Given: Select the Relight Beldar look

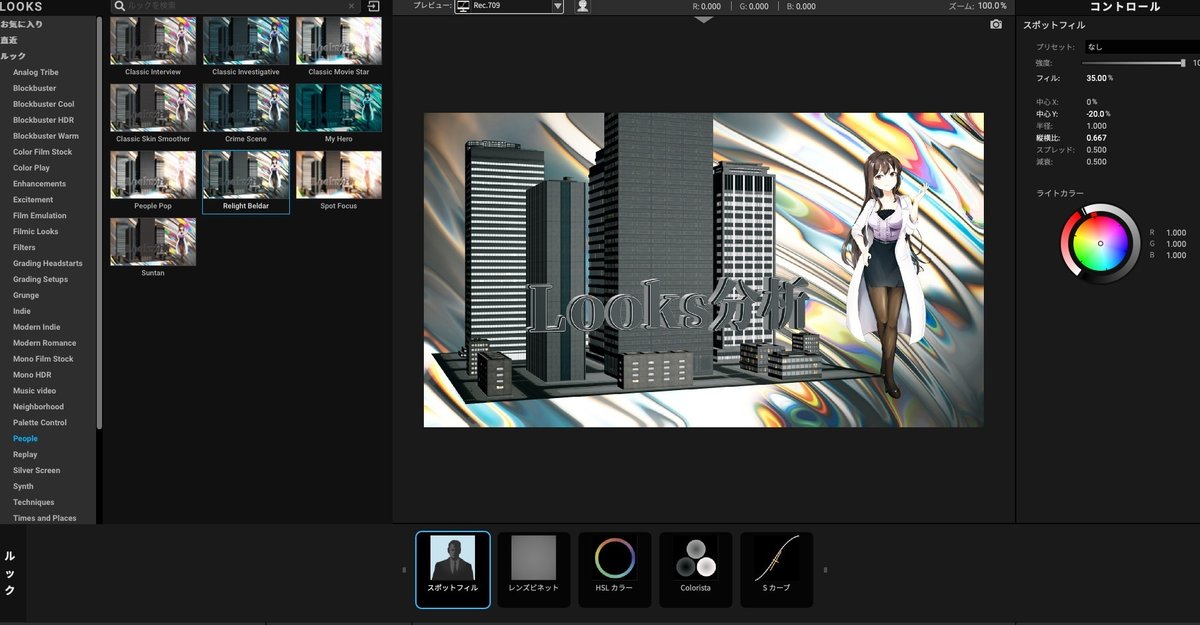Looking at the screenshot, I should pyautogui.click(x=246, y=181).
